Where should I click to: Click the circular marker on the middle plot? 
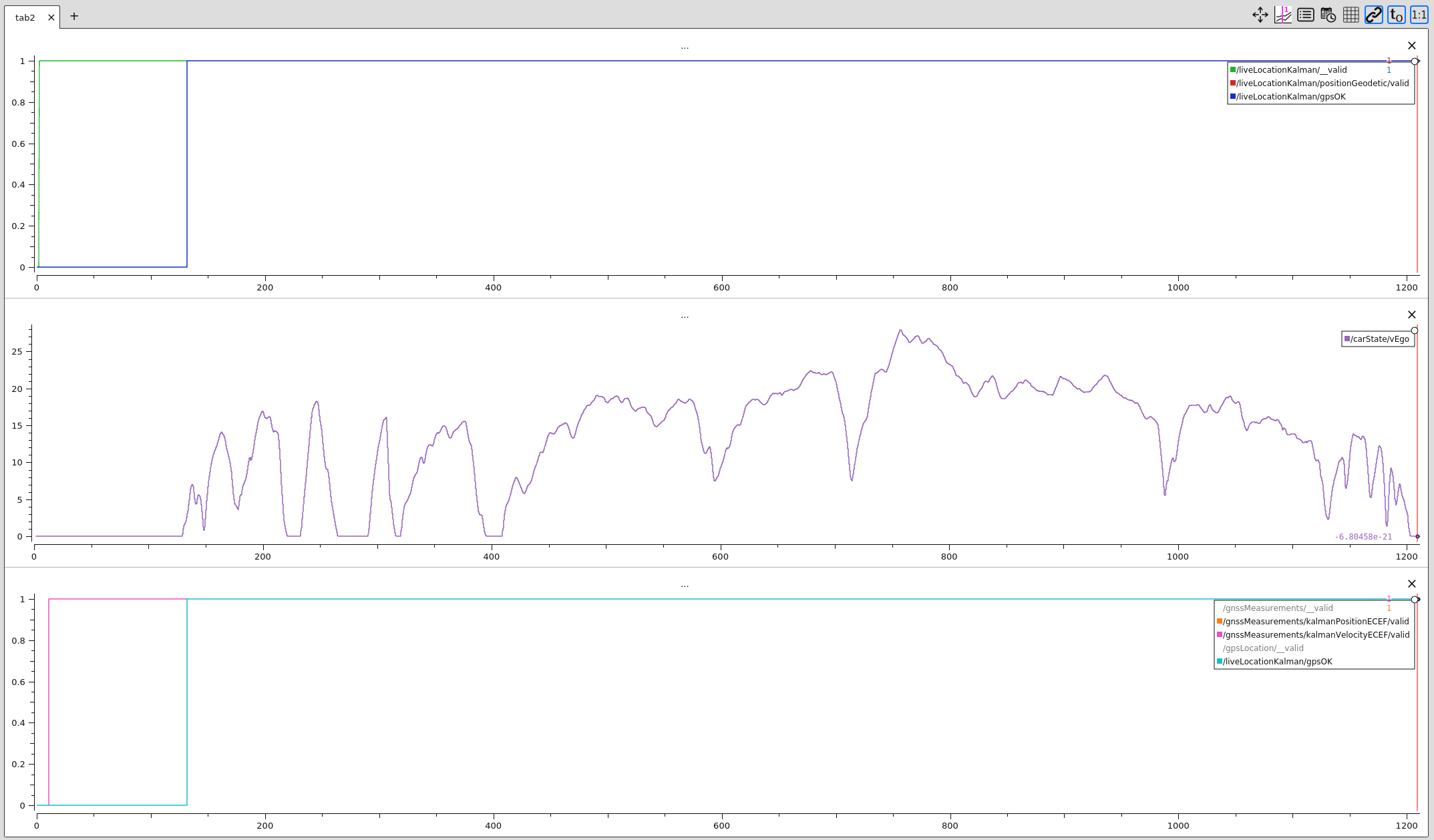pos(1415,330)
